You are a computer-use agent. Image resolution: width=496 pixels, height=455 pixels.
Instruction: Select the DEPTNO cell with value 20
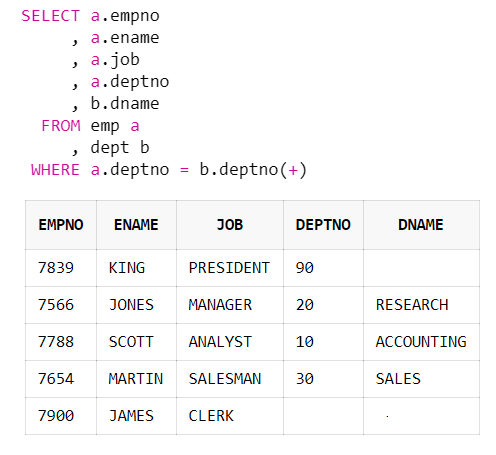(x=323, y=305)
